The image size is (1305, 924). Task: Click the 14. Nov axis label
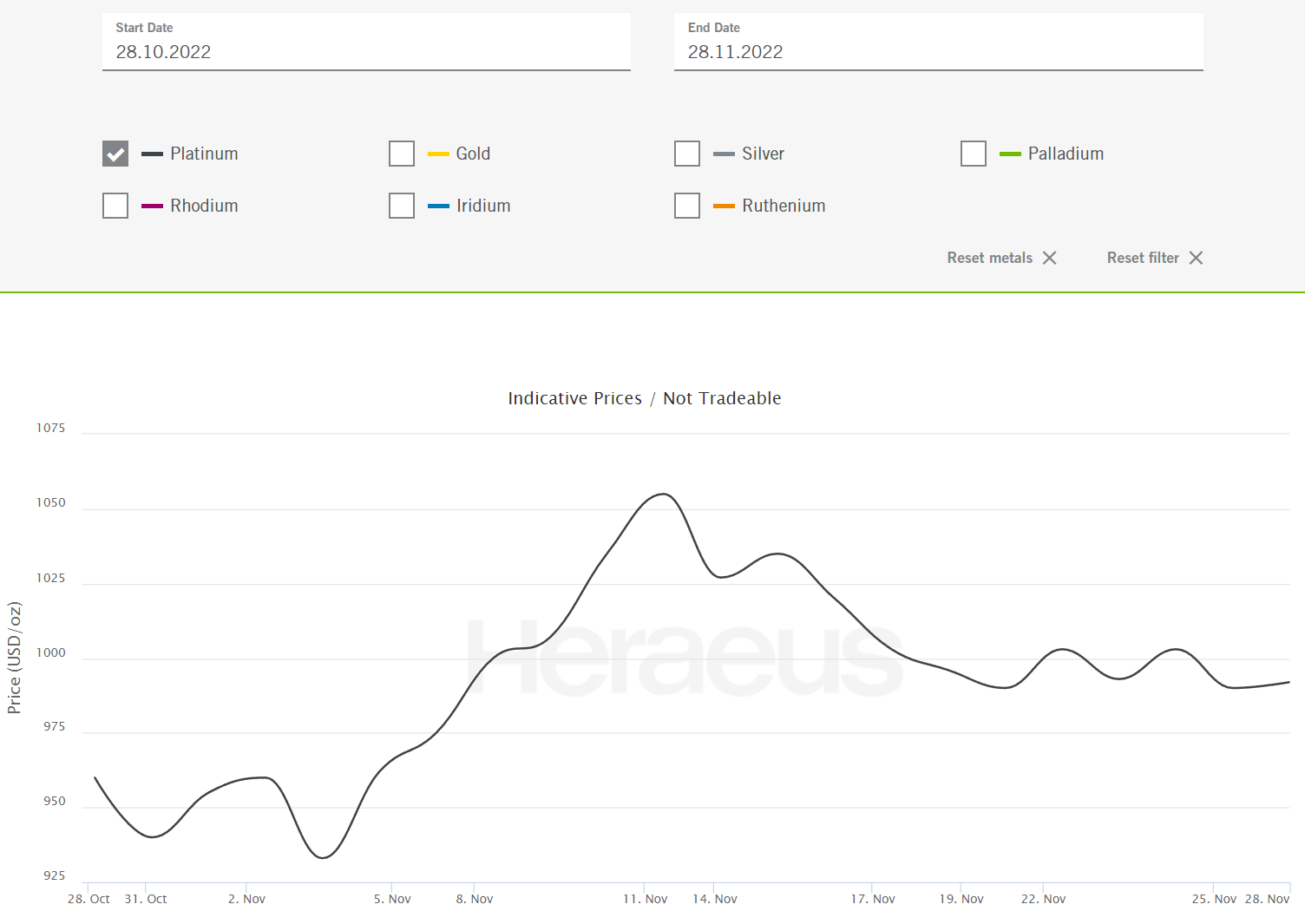[x=715, y=899]
